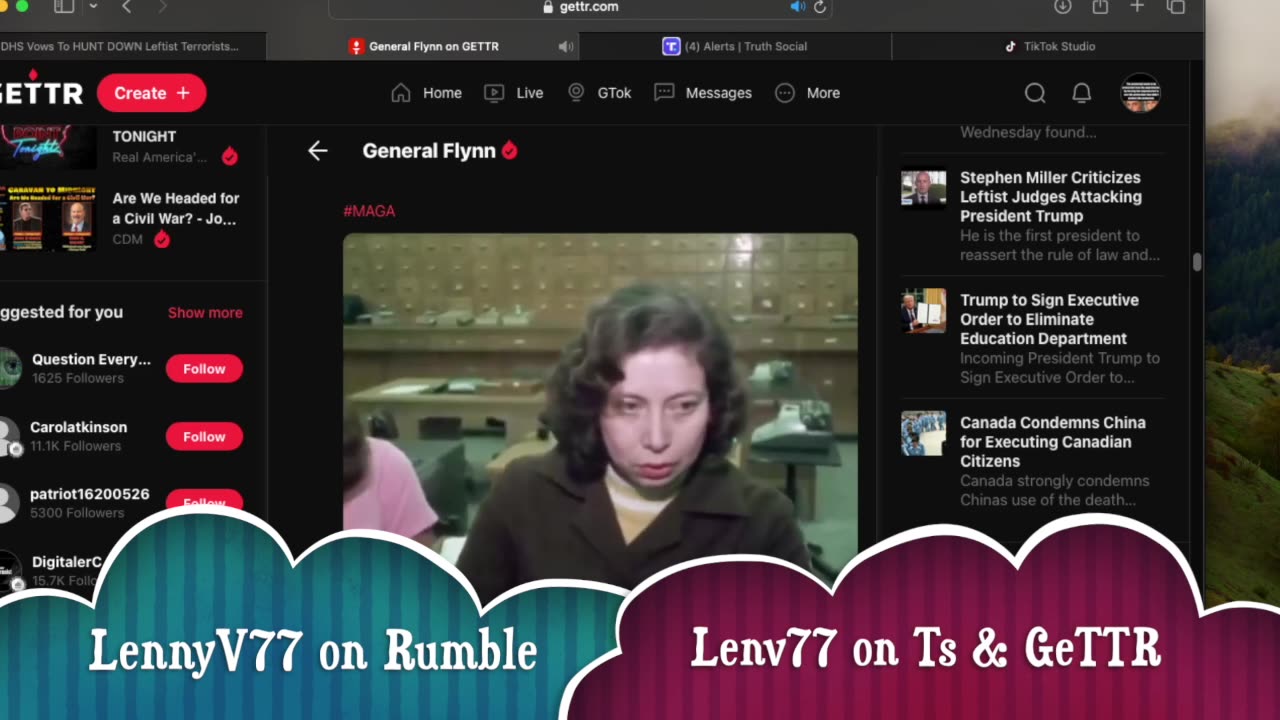
Task: Go forward with Safari's forward arrow
Action: 162,7
